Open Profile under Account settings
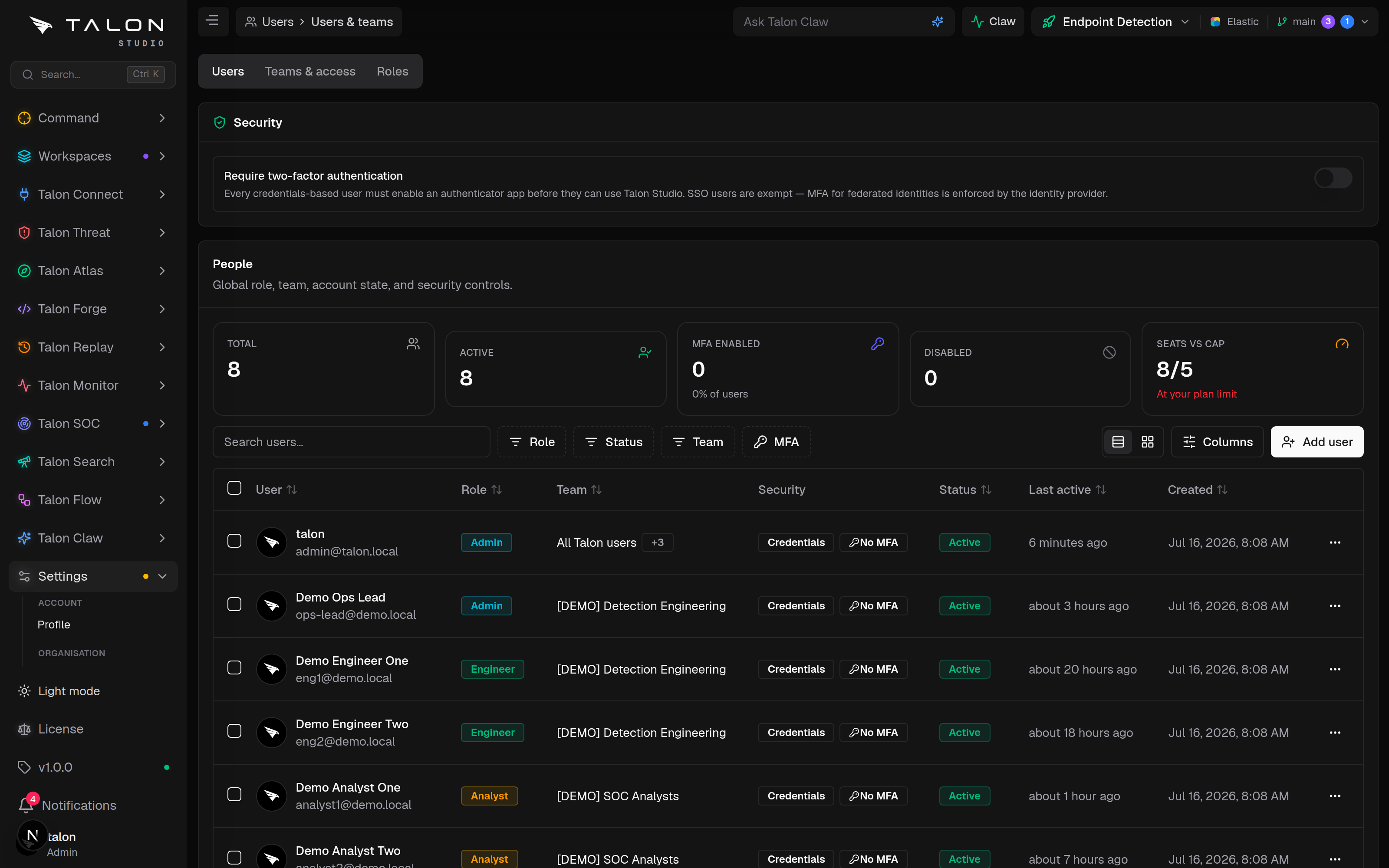 pos(54,625)
